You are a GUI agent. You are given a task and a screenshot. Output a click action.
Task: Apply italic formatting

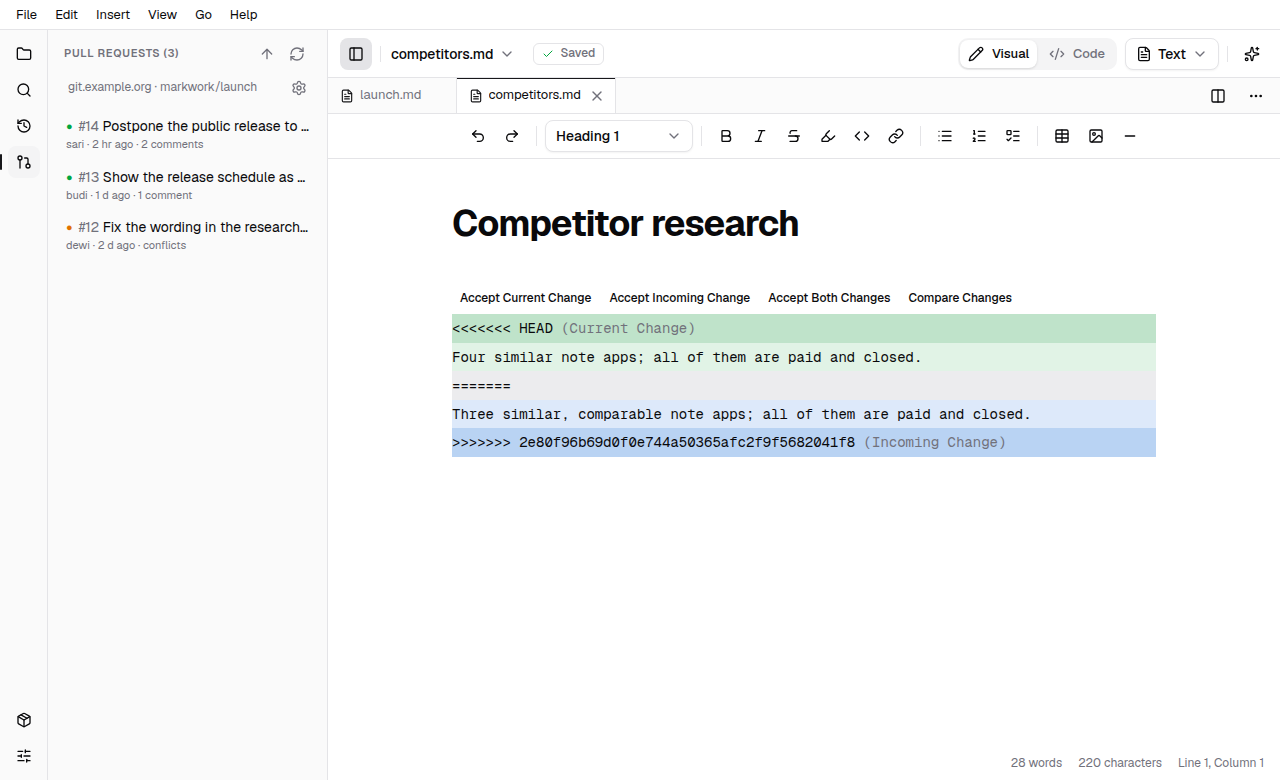pyautogui.click(x=760, y=136)
